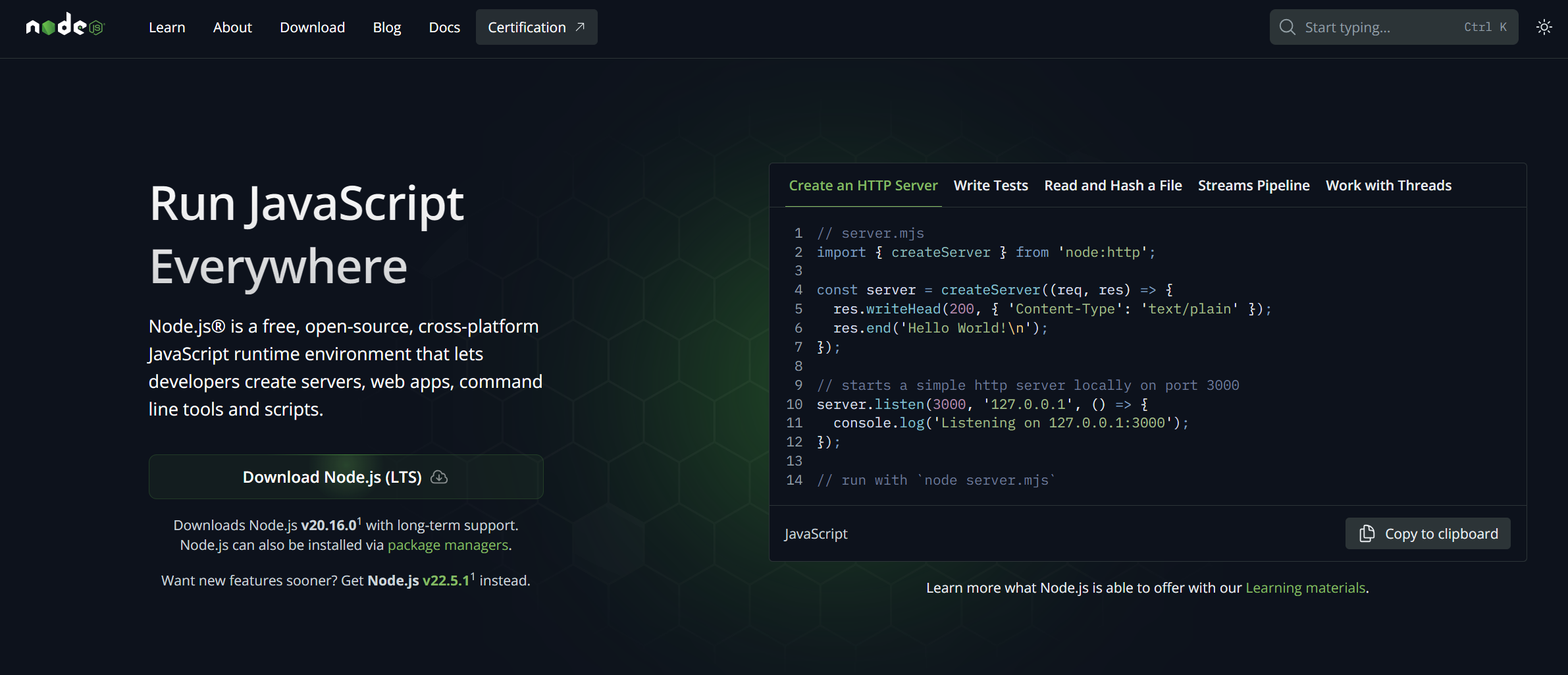Click the res.writeHead code line
The width and height of the screenshot is (1568, 675).
pyautogui.click(x=1052, y=310)
